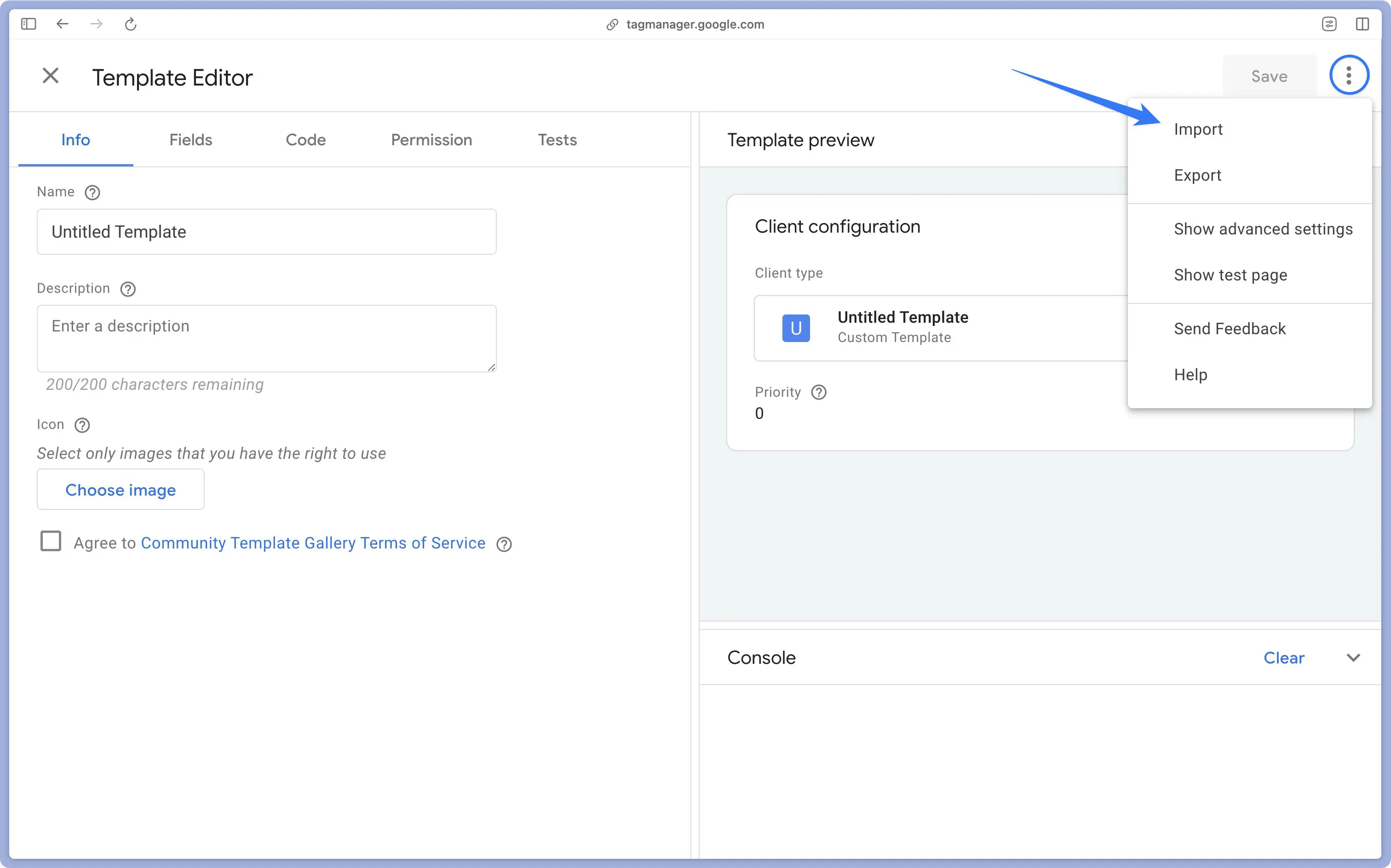The height and width of the screenshot is (868, 1391).
Task: Open help for the Name field
Action: (x=92, y=192)
